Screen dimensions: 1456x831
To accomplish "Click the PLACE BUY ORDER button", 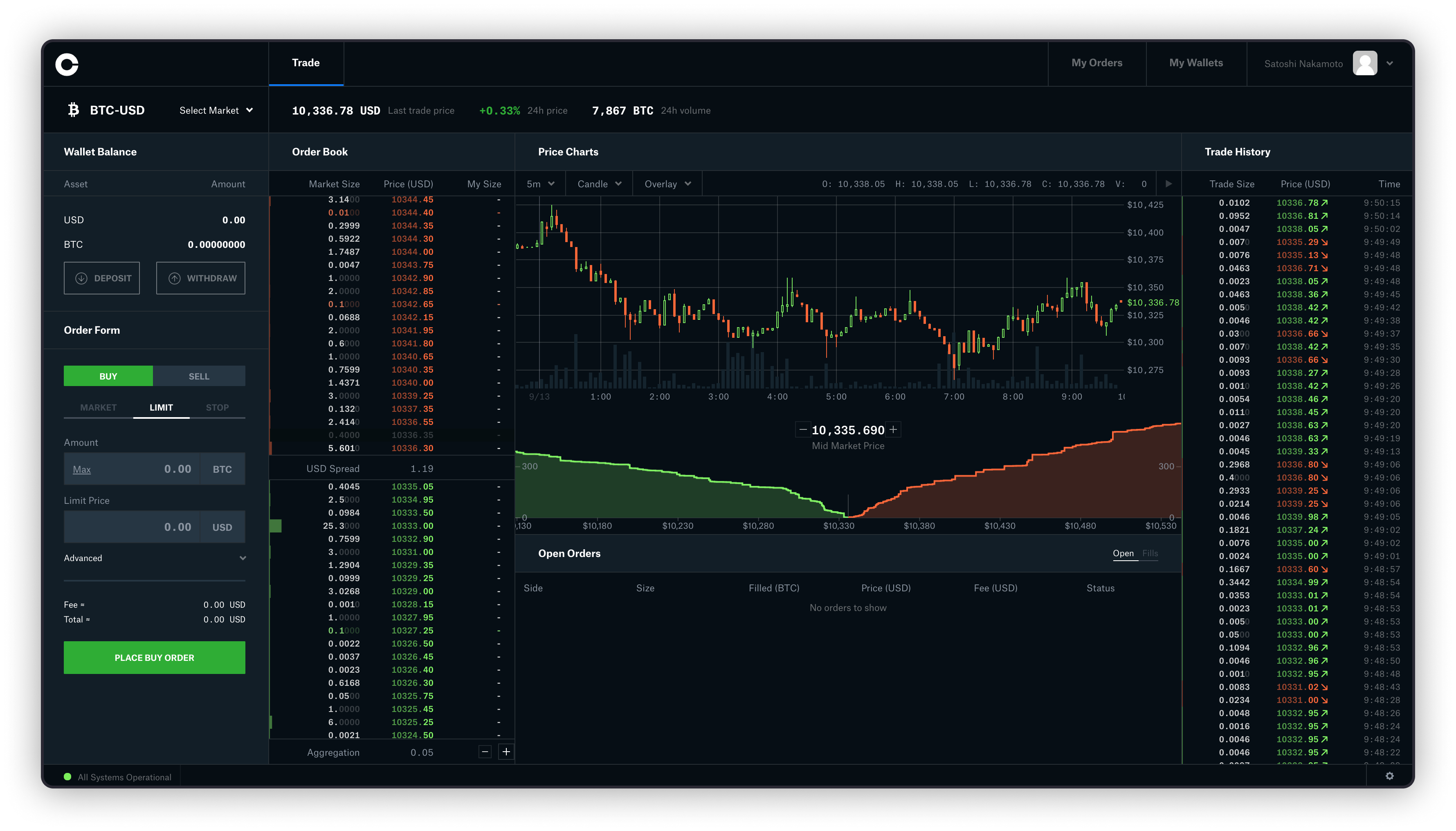I will coord(154,657).
